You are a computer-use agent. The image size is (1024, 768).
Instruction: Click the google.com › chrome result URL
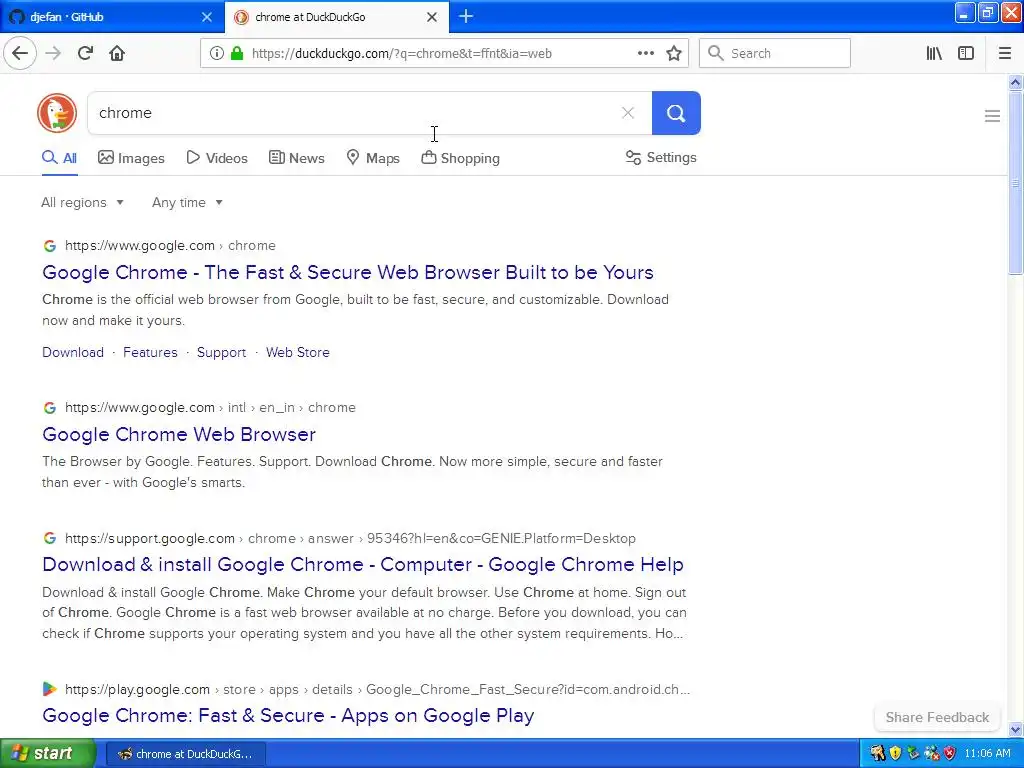(x=170, y=246)
